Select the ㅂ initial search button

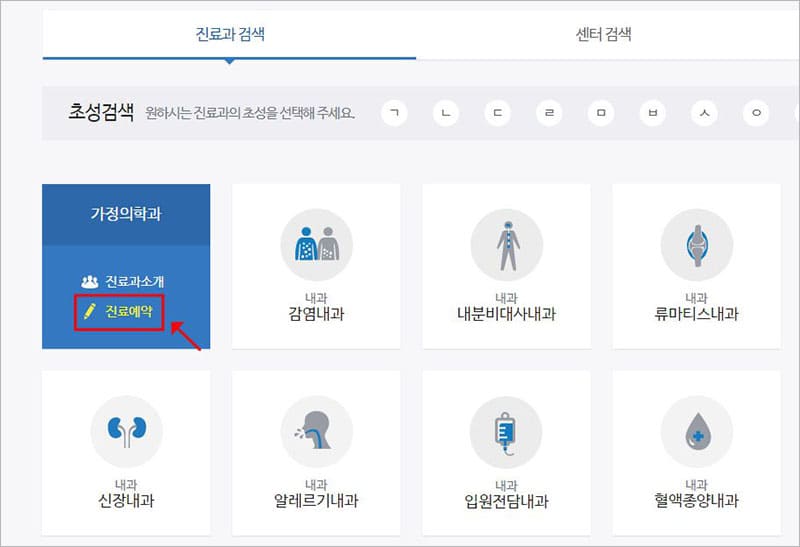pyautogui.click(x=652, y=112)
